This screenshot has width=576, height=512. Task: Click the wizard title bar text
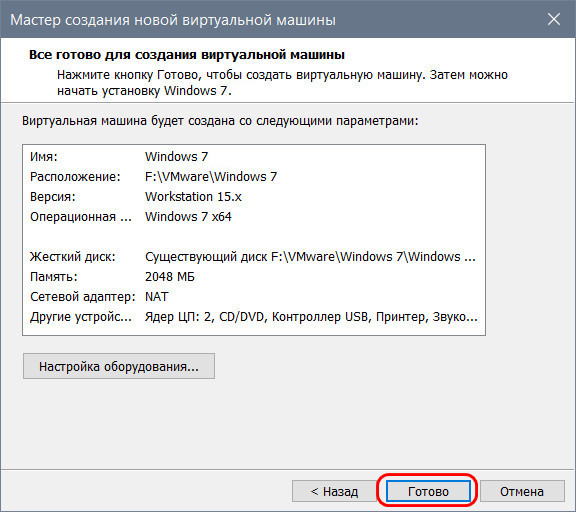pos(173,20)
